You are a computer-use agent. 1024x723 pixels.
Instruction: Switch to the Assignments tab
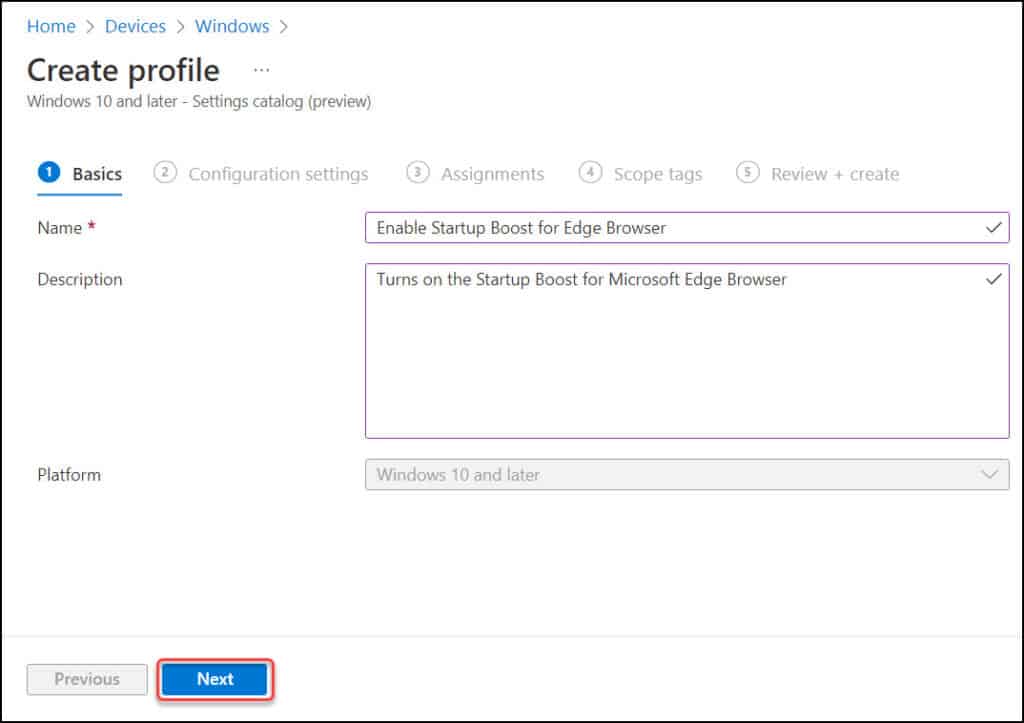coord(475,174)
